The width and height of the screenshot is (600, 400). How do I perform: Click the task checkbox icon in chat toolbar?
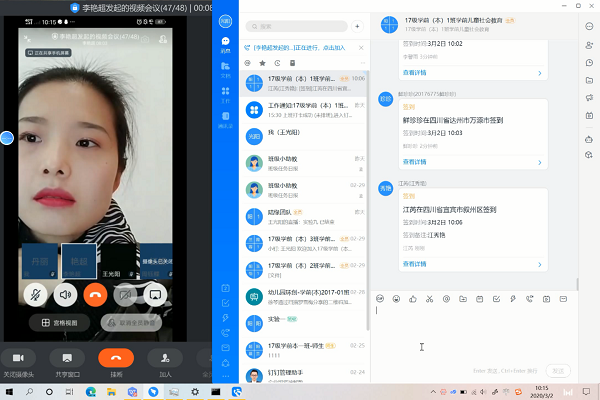(496, 299)
